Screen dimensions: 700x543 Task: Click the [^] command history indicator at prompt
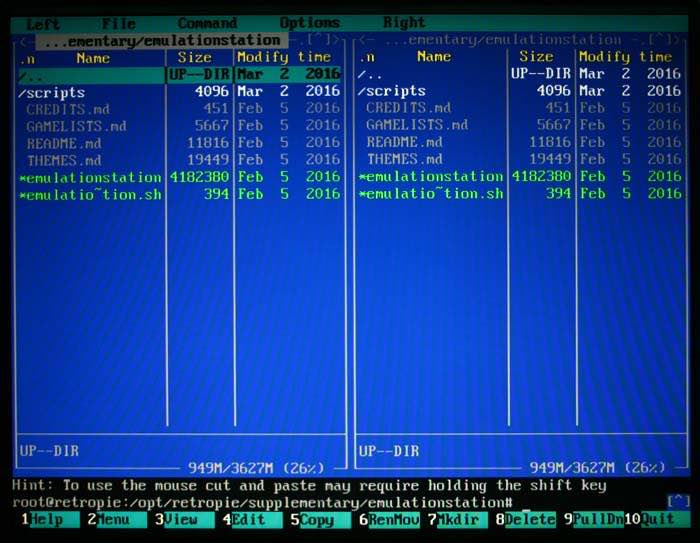tap(678, 501)
